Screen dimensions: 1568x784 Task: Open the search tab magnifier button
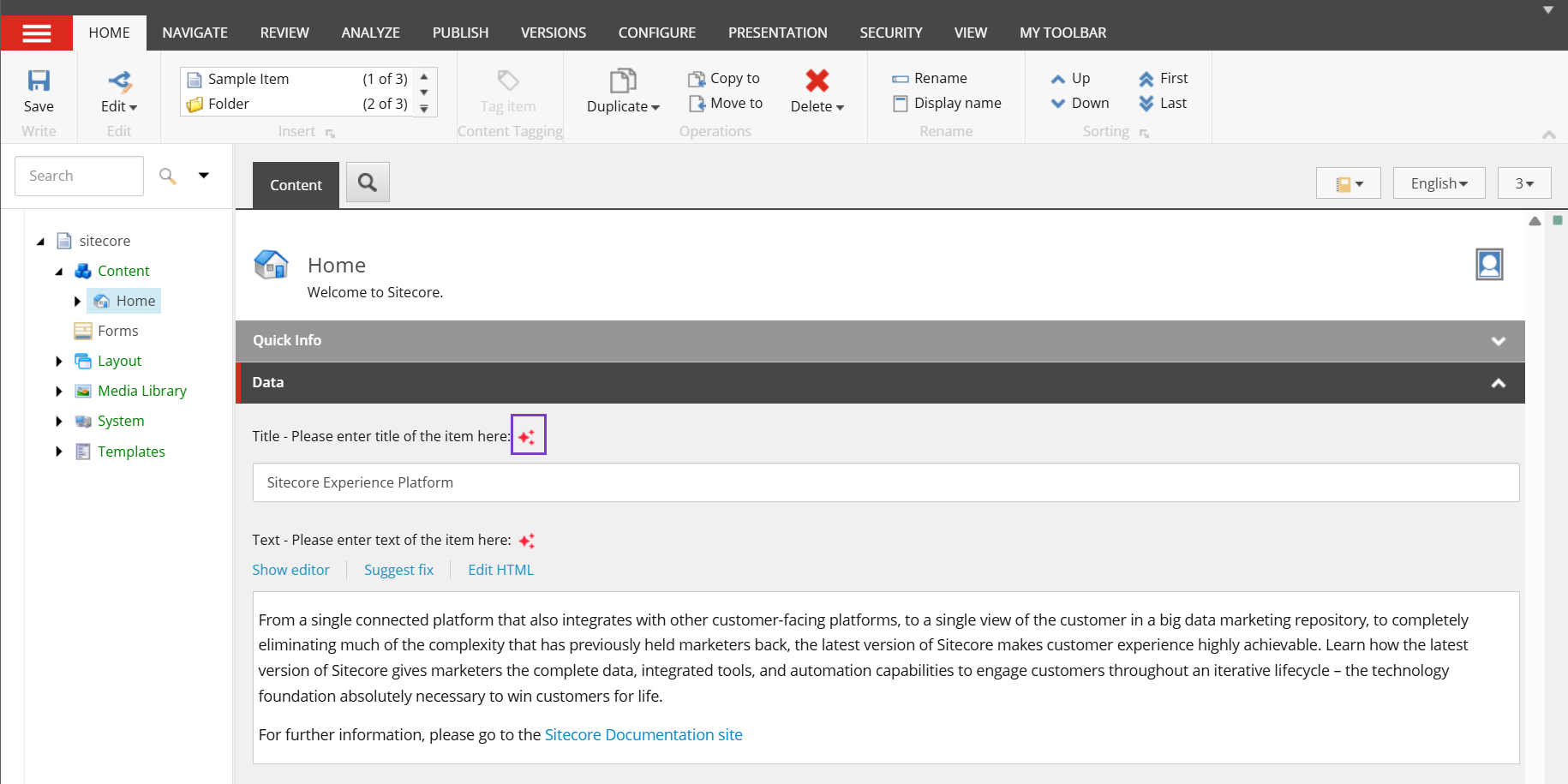pyautogui.click(x=368, y=183)
